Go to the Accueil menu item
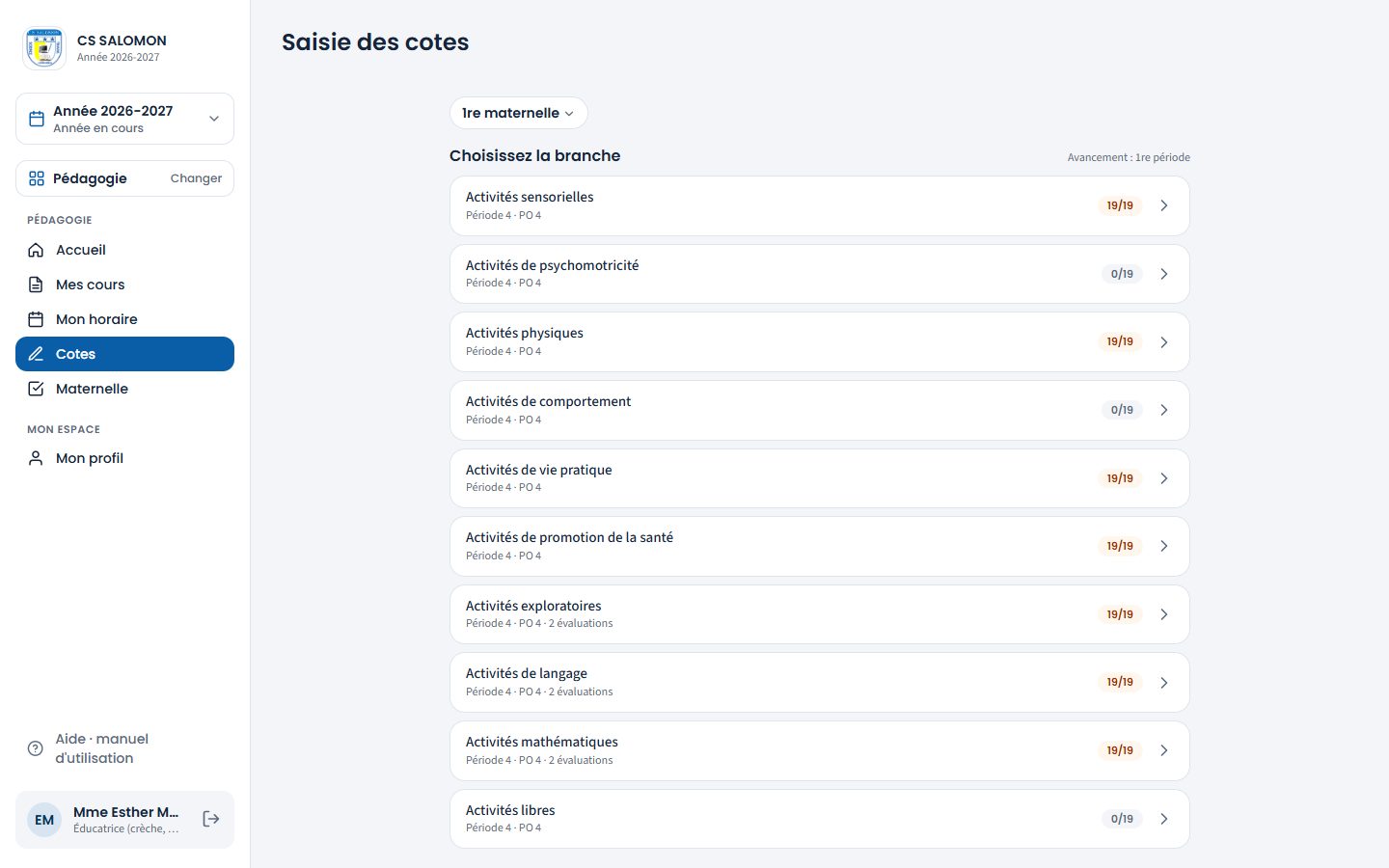The height and width of the screenshot is (868, 1389). (124, 250)
